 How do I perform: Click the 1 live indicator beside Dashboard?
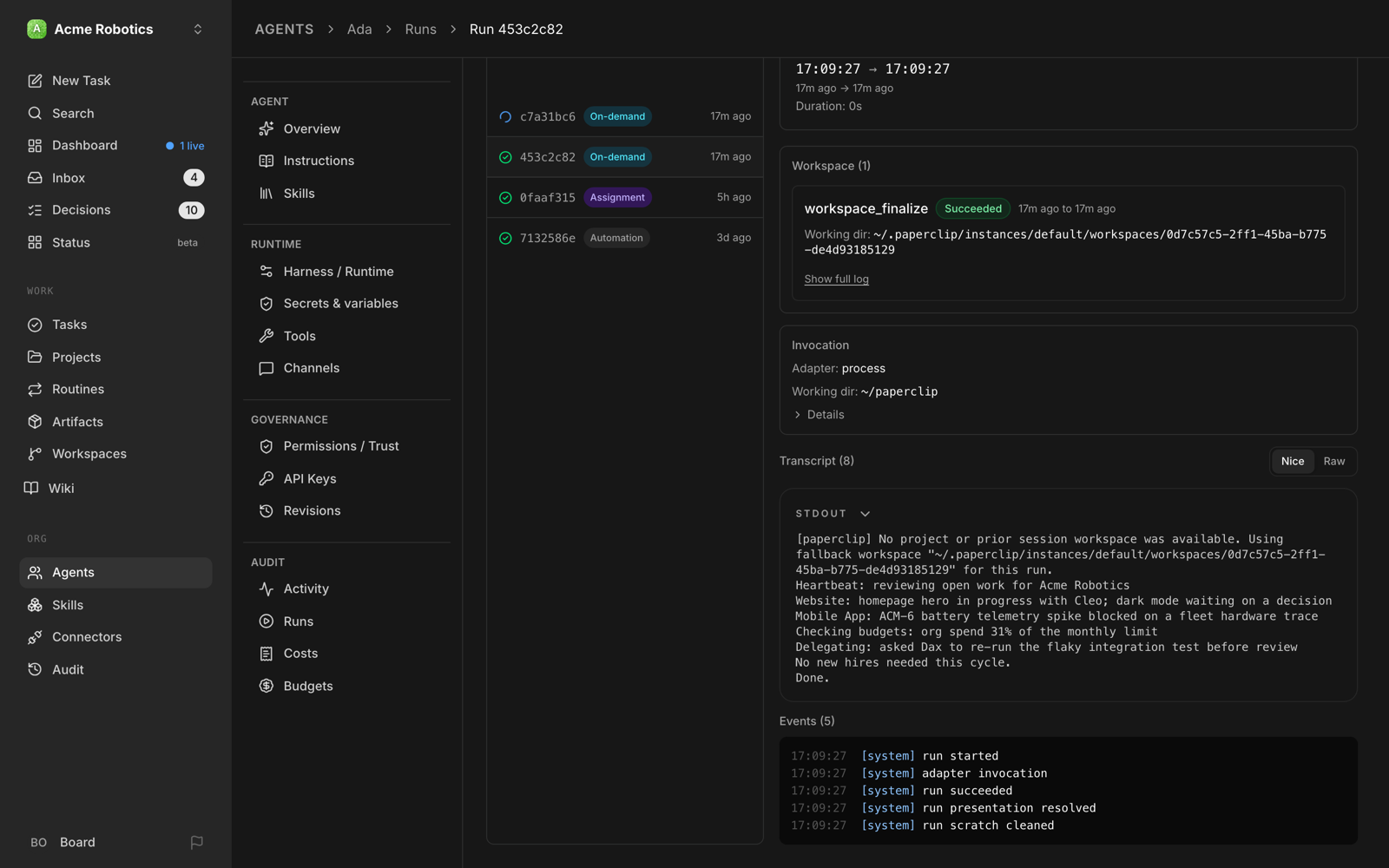click(185, 146)
